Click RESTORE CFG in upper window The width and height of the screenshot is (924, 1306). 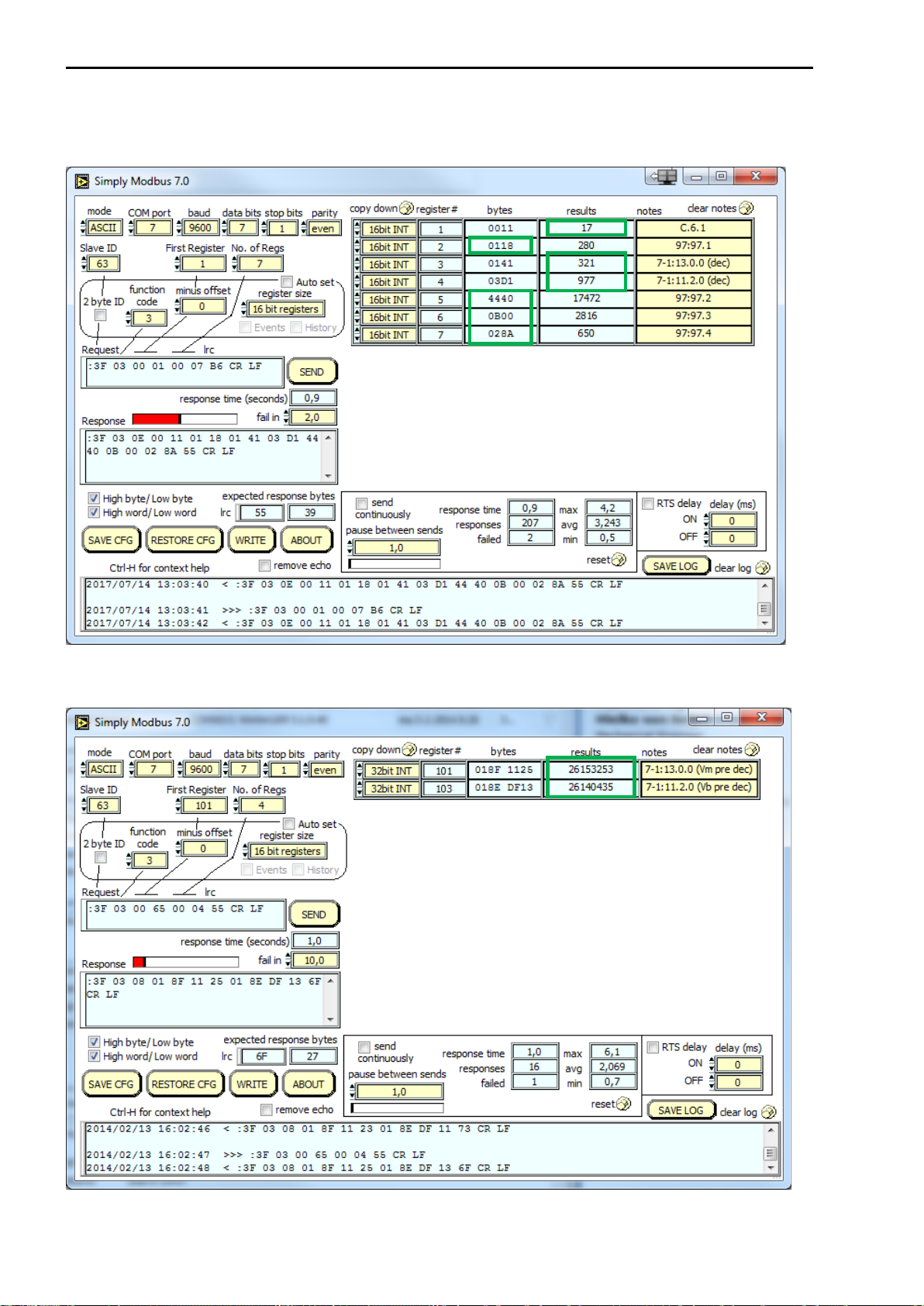click(184, 540)
